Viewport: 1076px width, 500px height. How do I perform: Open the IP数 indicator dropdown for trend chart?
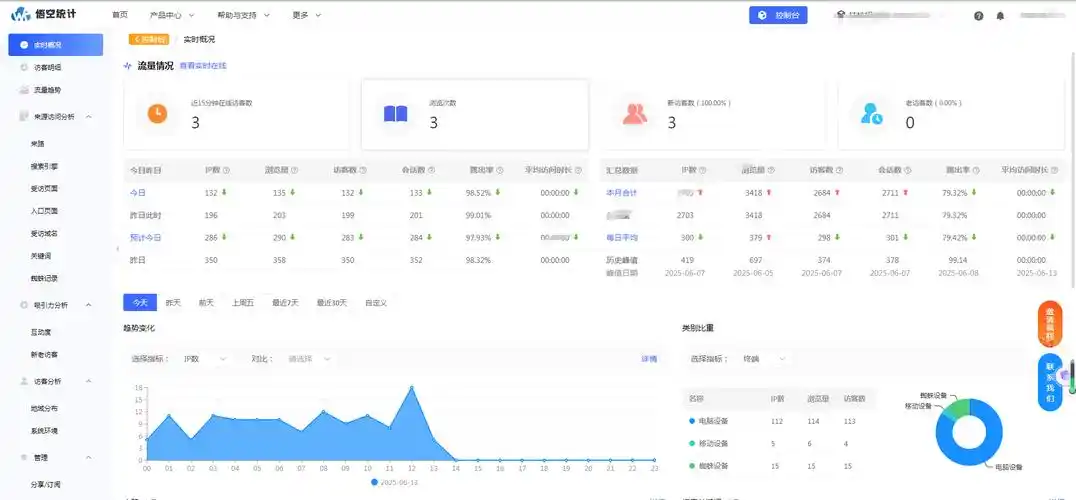click(204, 359)
